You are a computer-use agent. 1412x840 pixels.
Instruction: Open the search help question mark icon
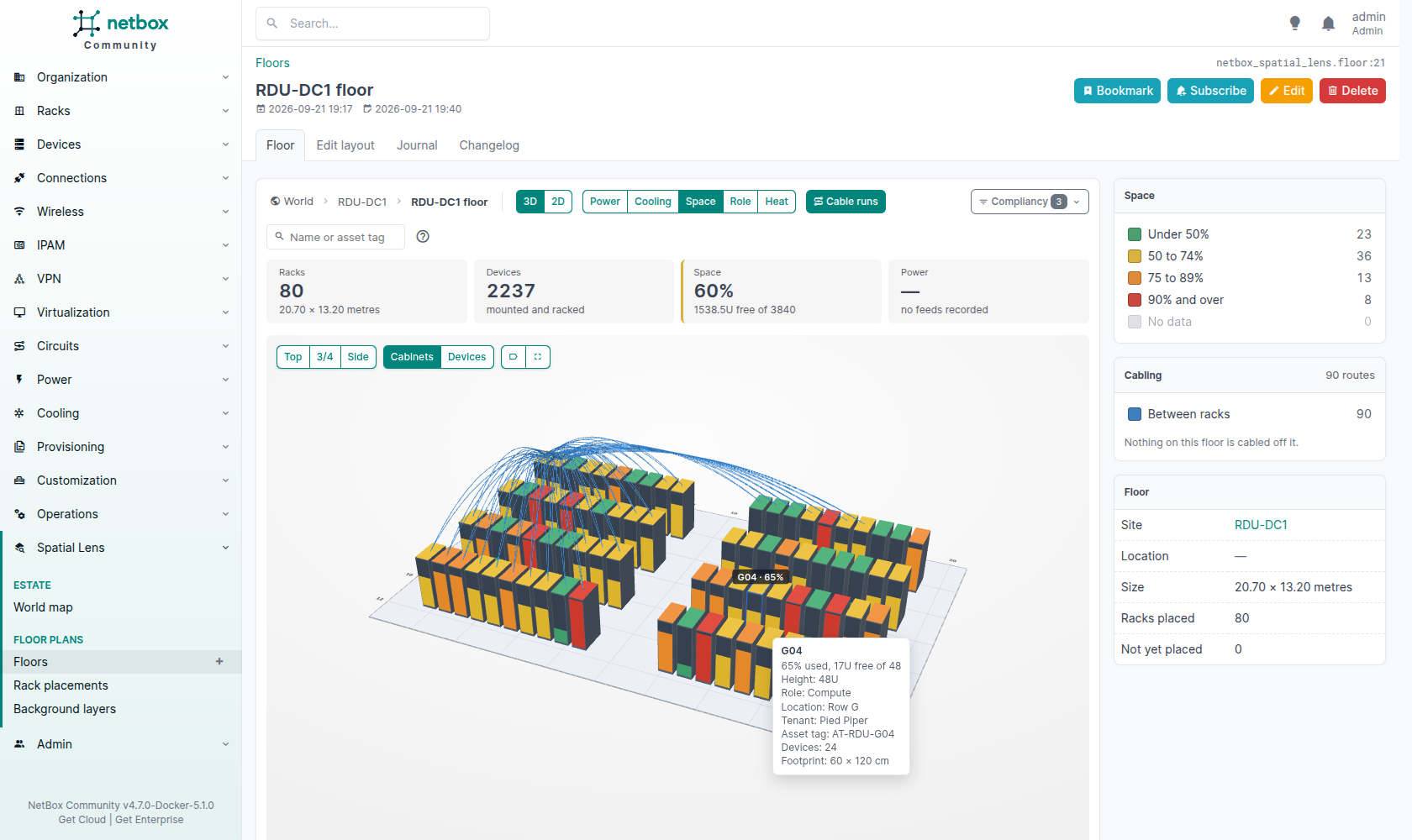[423, 237]
